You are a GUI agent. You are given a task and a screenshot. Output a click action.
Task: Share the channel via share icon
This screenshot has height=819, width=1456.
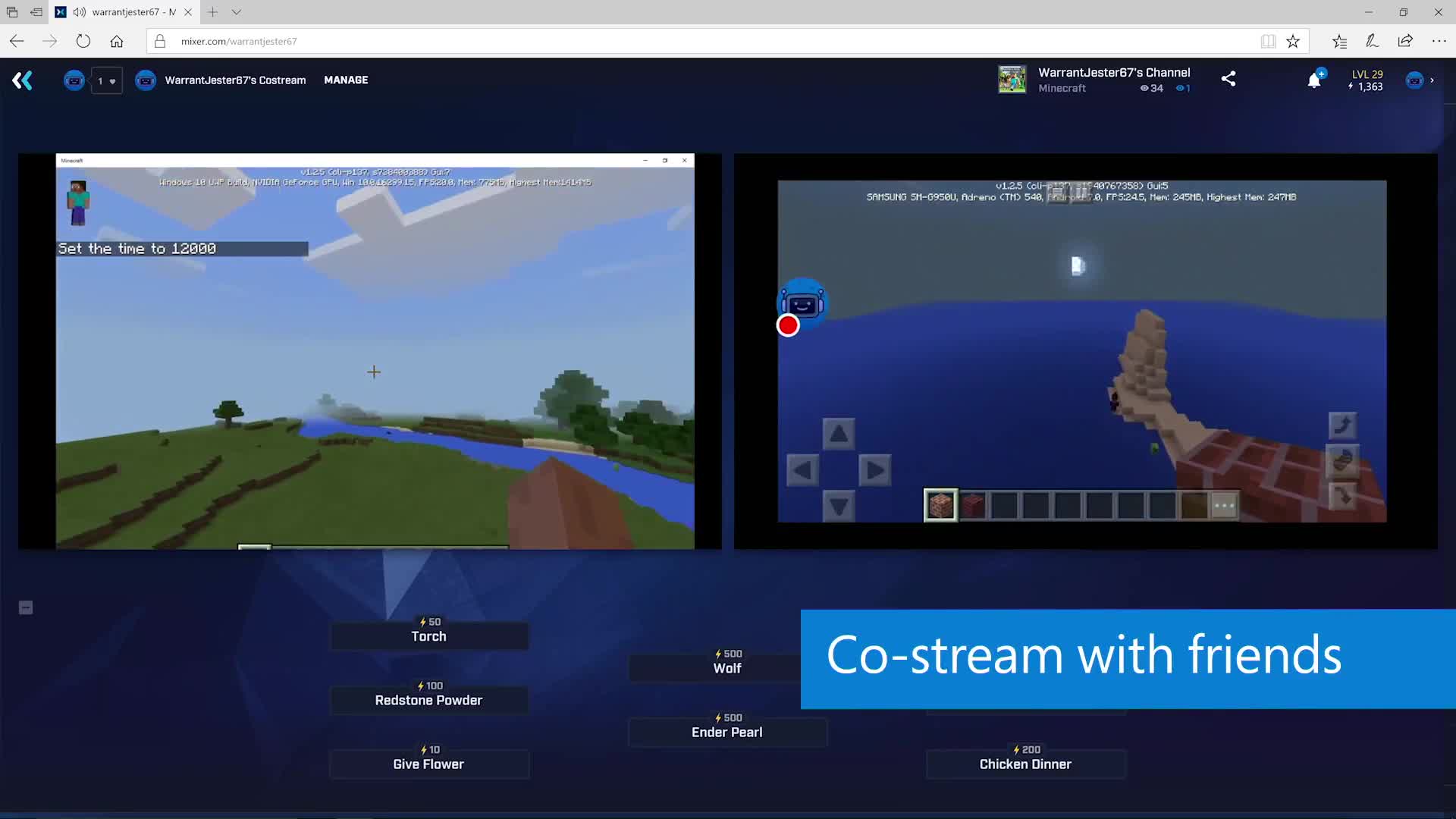point(1228,79)
